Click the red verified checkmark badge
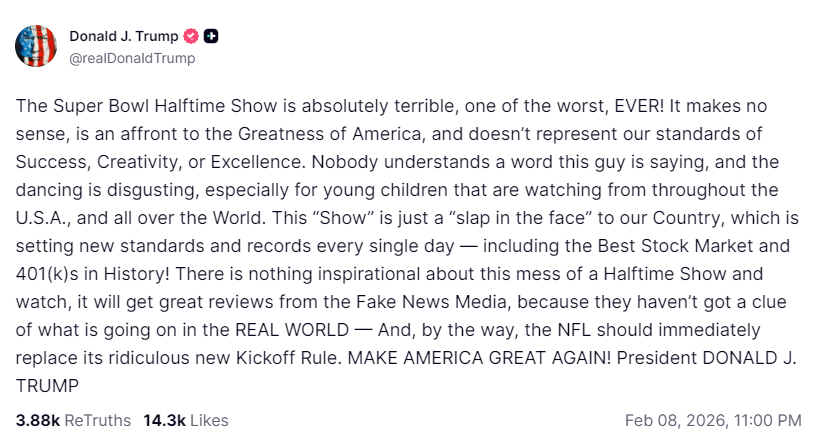Image resolution: width=818 pixels, height=439 pixels. [191, 36]
